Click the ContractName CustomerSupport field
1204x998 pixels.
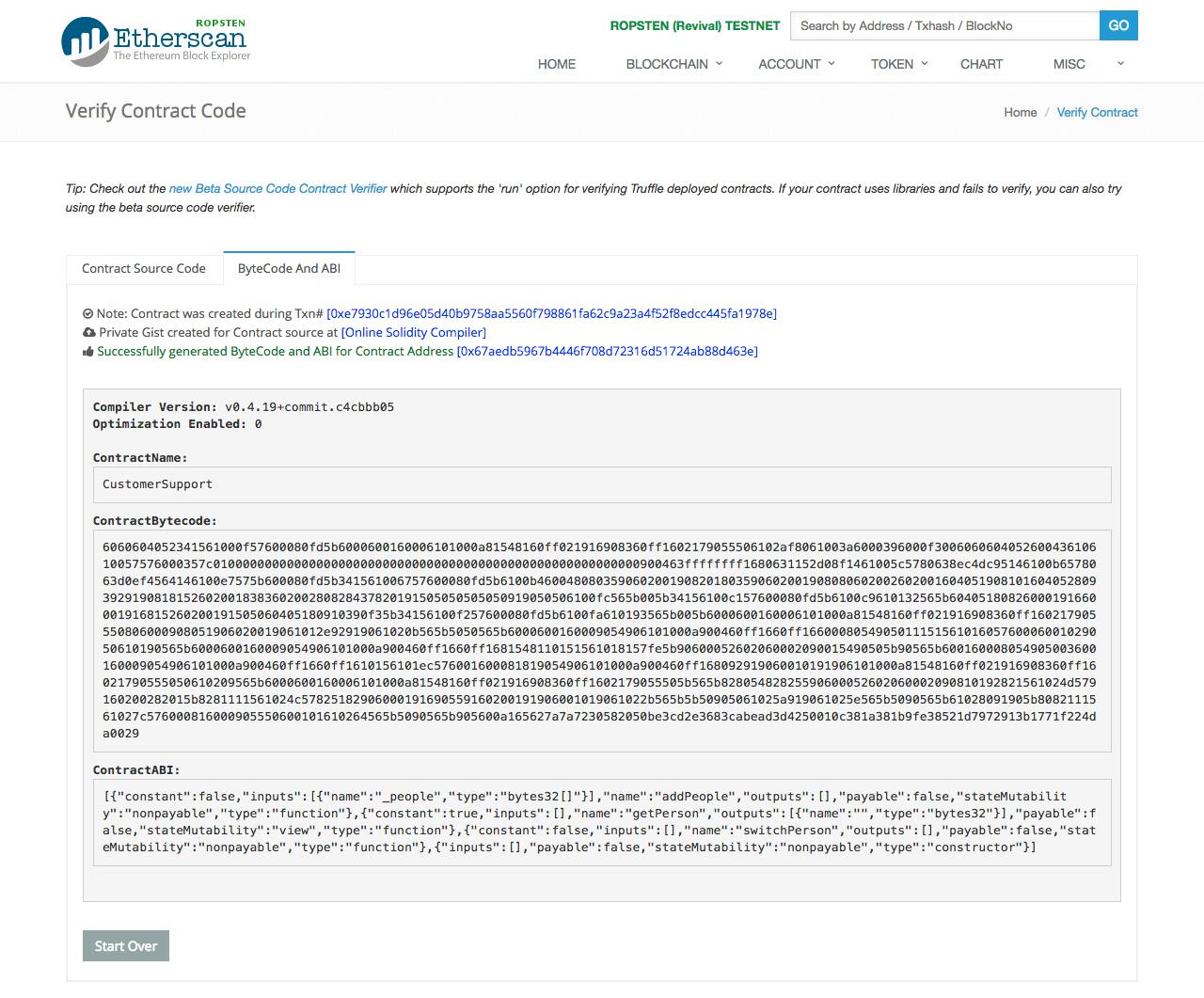602,484
